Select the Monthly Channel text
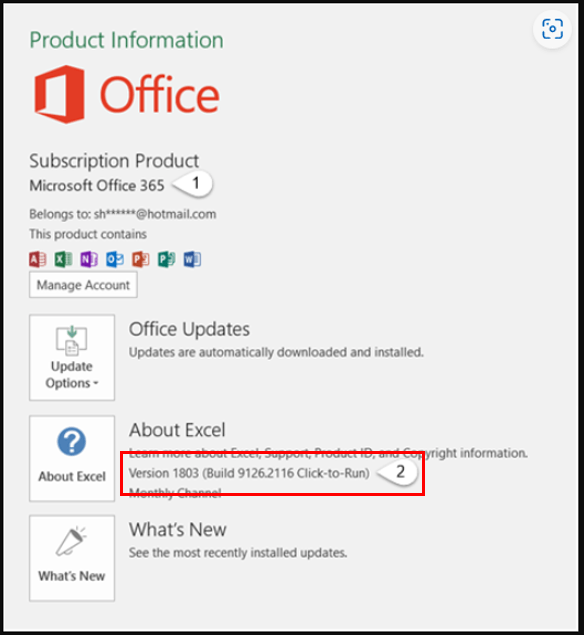This screenshot has width=584, height=635. 175,492
